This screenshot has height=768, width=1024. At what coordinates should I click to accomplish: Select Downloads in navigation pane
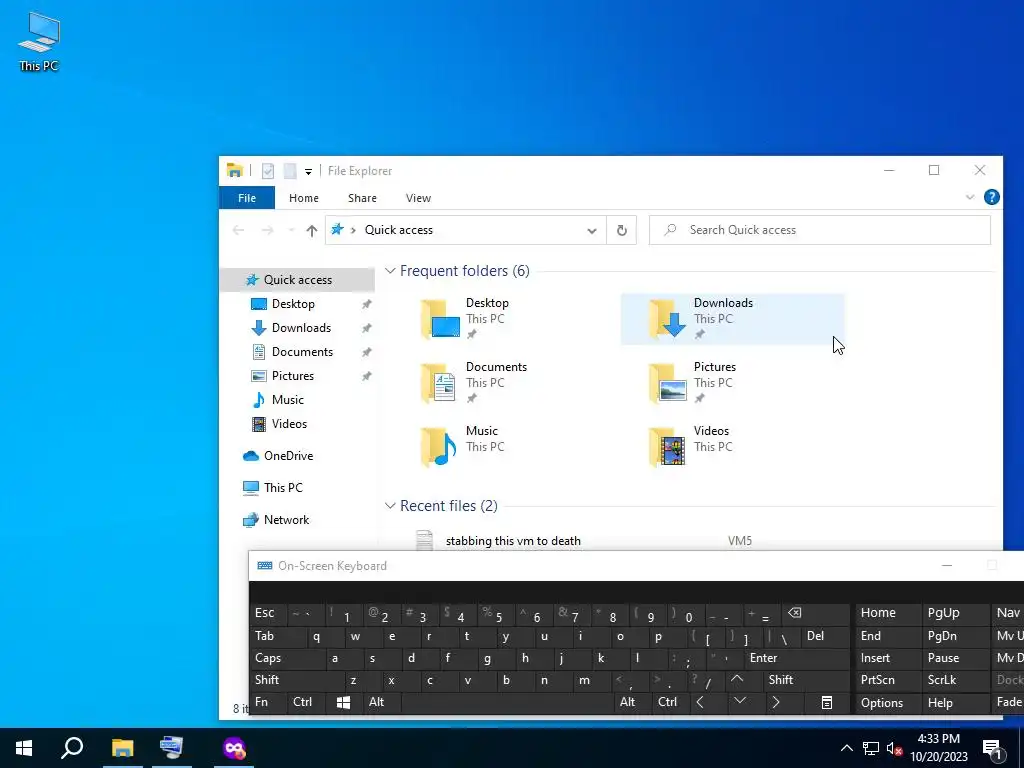[x=301, y=328]
